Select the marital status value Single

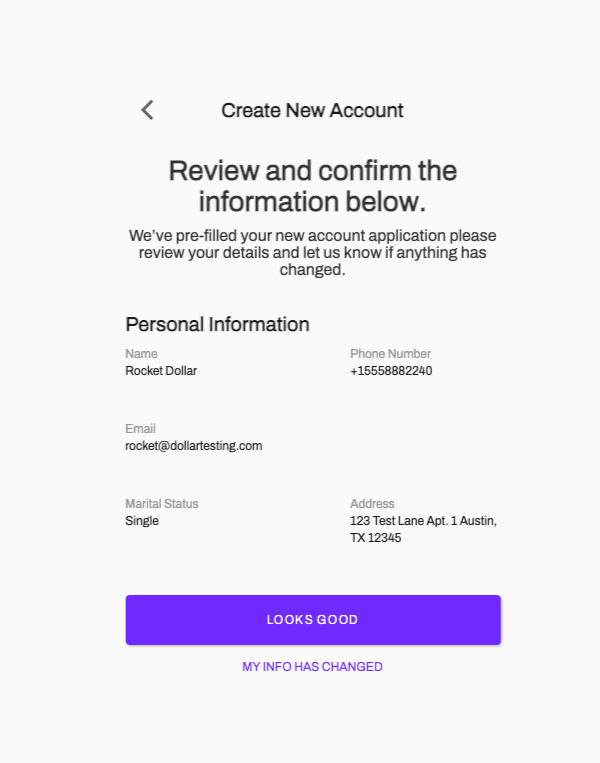coord(142,521)
